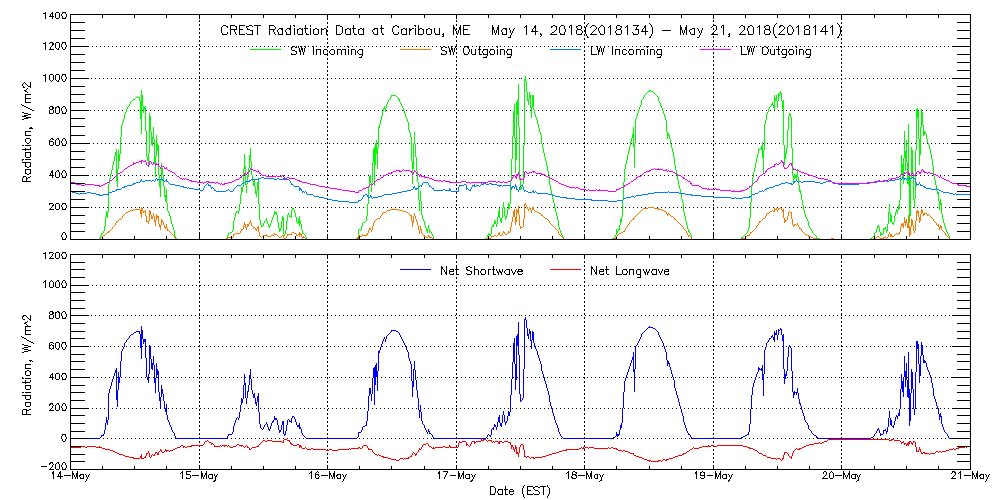
Task: Select the SW Outgoing legend label
Action: coord(476,51)
